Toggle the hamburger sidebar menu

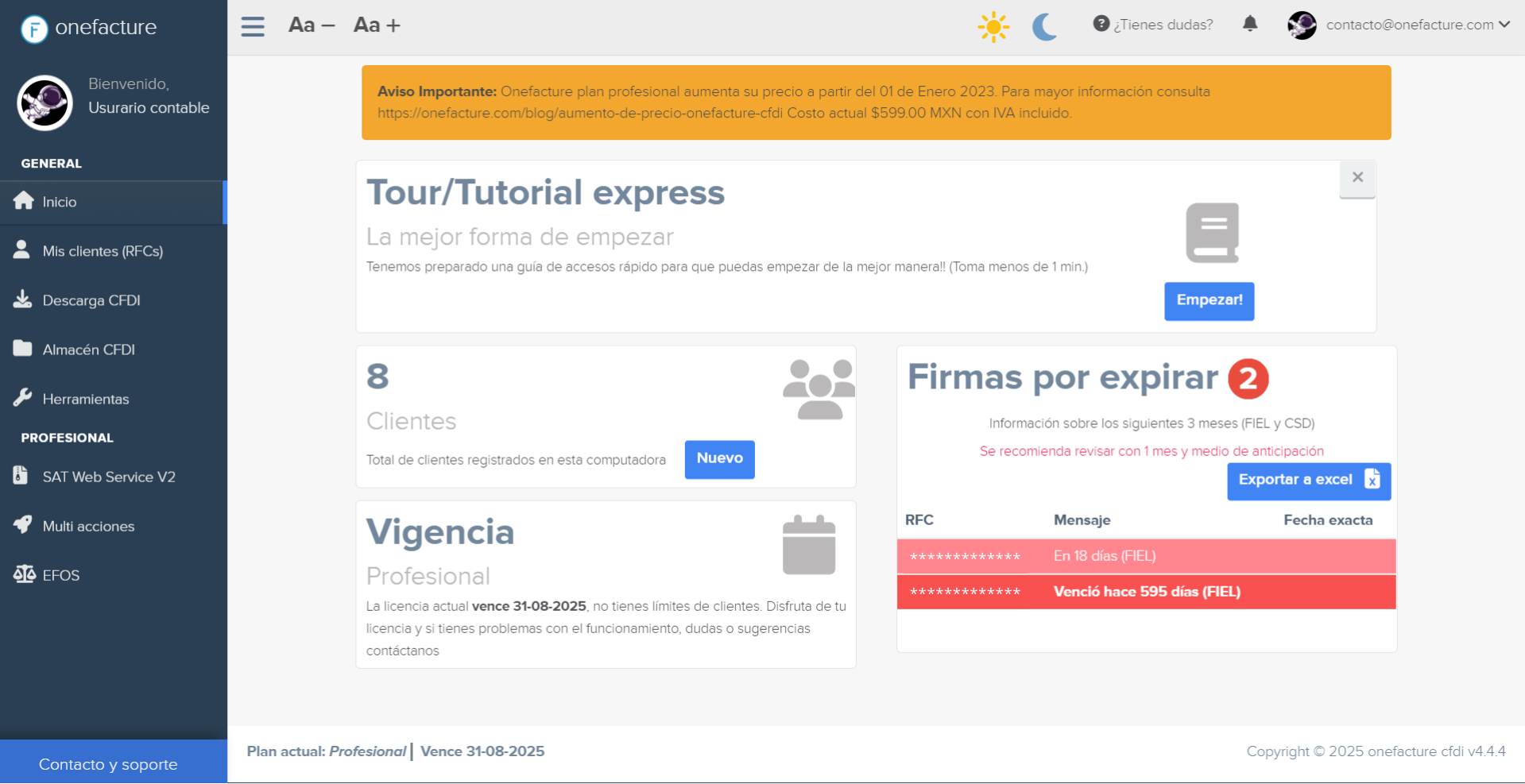click(253, 26)
